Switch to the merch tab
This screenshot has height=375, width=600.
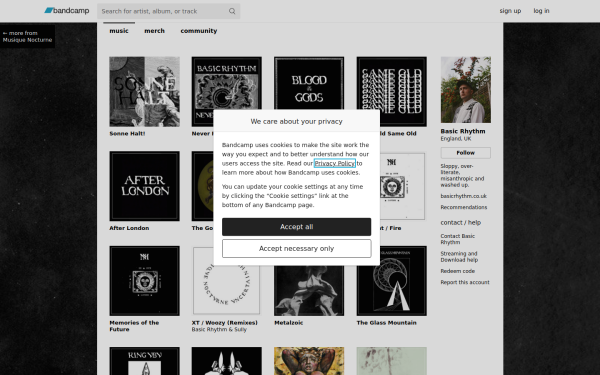pyautogui.click(x=154, y=31)
